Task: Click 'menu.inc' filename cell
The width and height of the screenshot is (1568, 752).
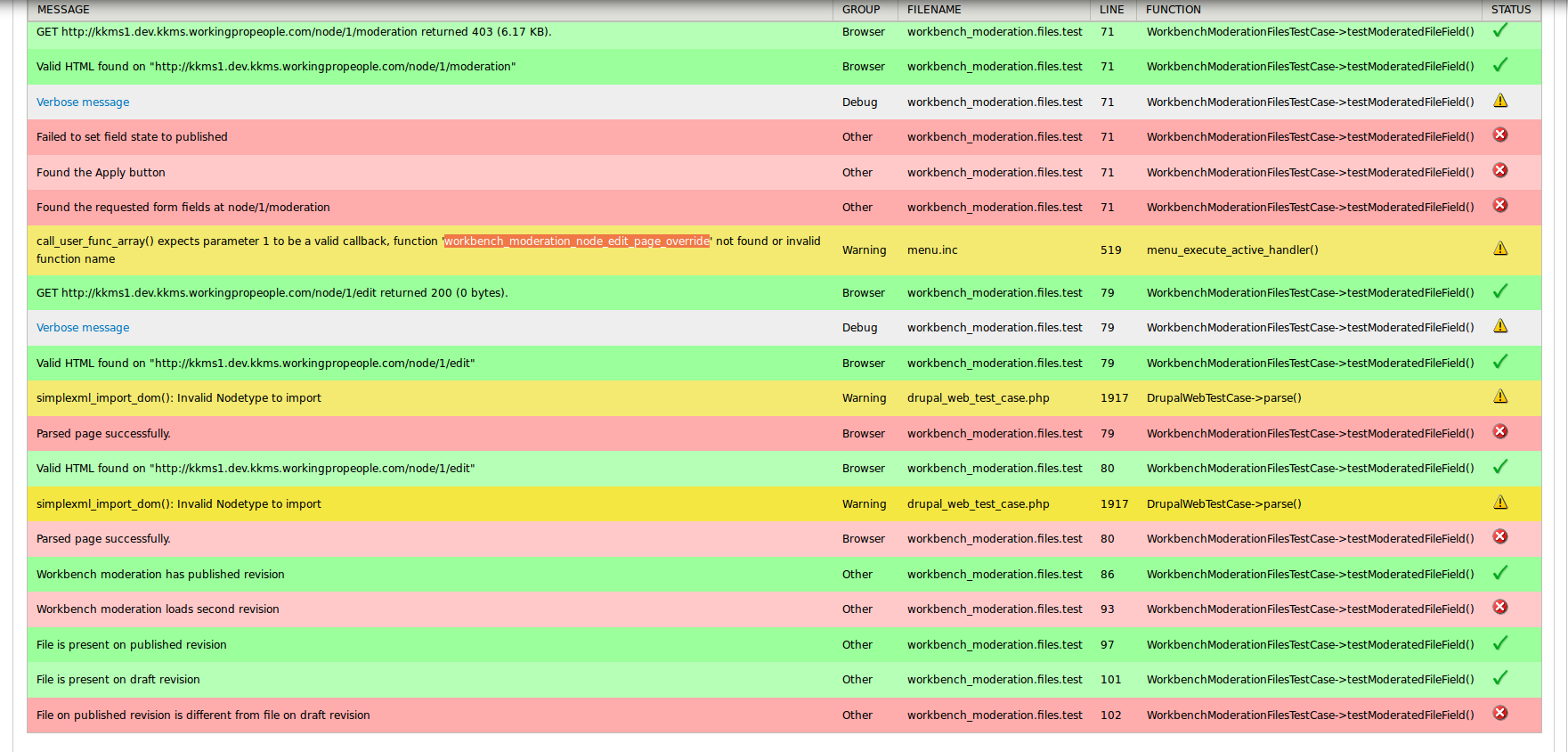Action: tap(932, 250)
